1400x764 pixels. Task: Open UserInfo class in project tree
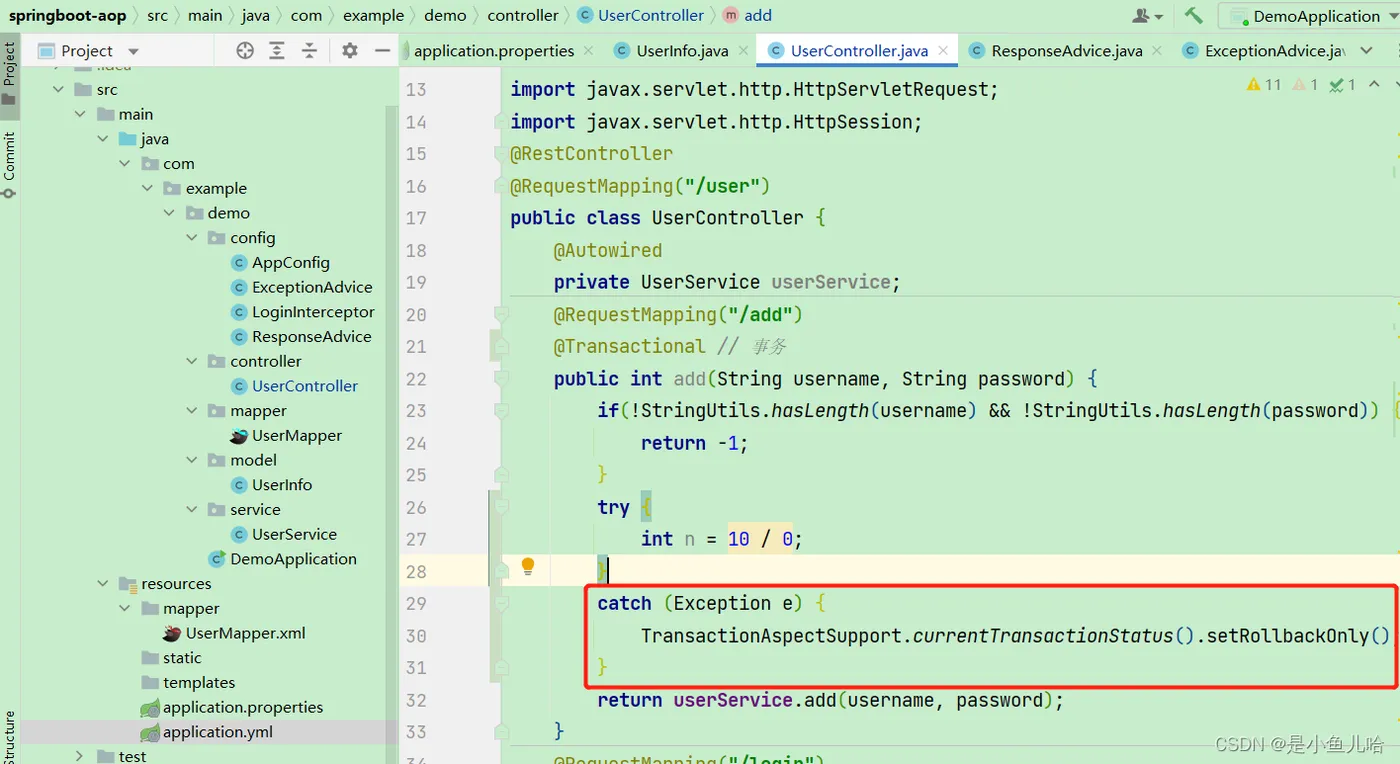point(271,485)
